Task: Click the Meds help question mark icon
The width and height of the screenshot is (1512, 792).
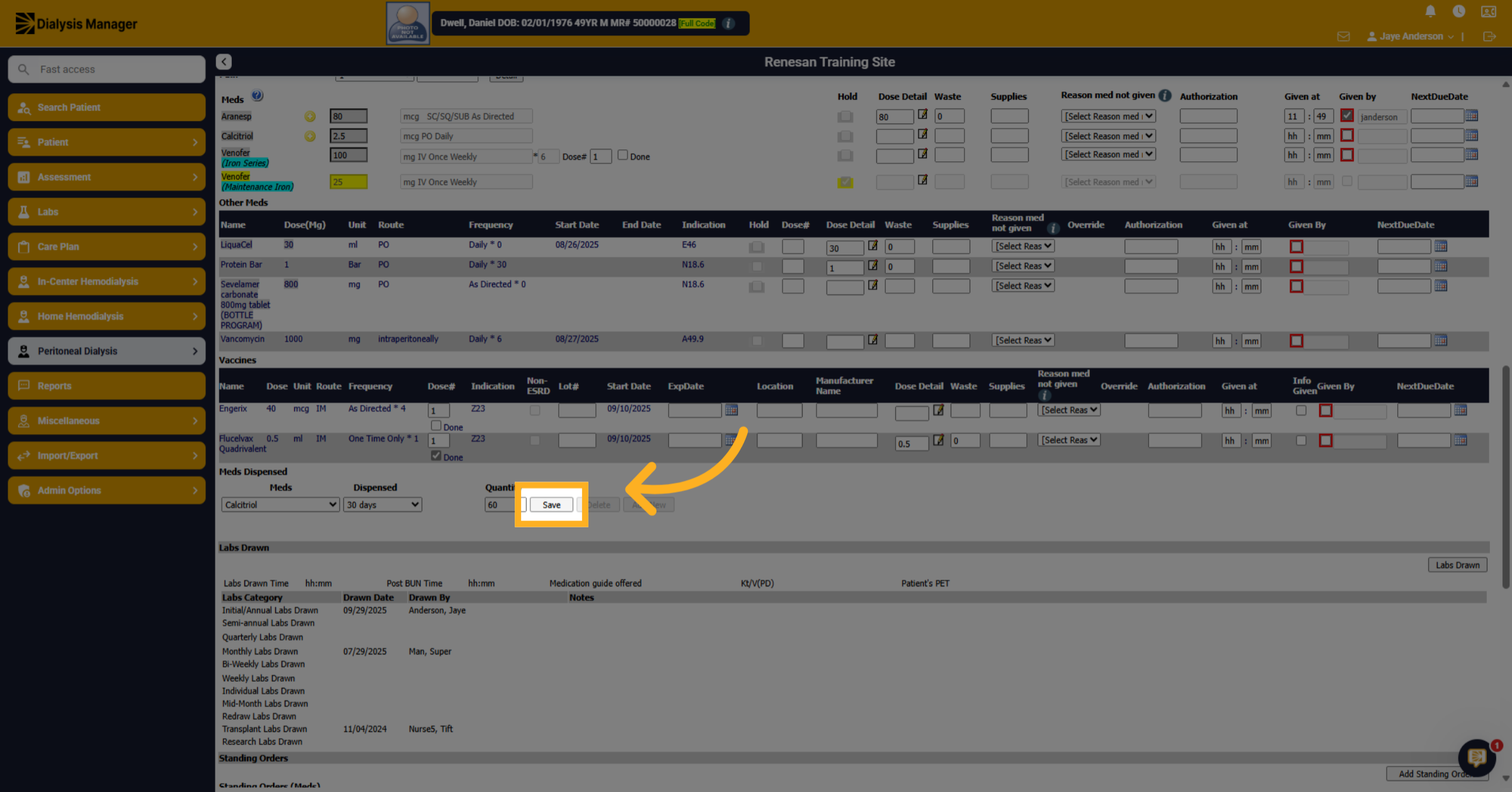Action: click(x=257, y=96)
